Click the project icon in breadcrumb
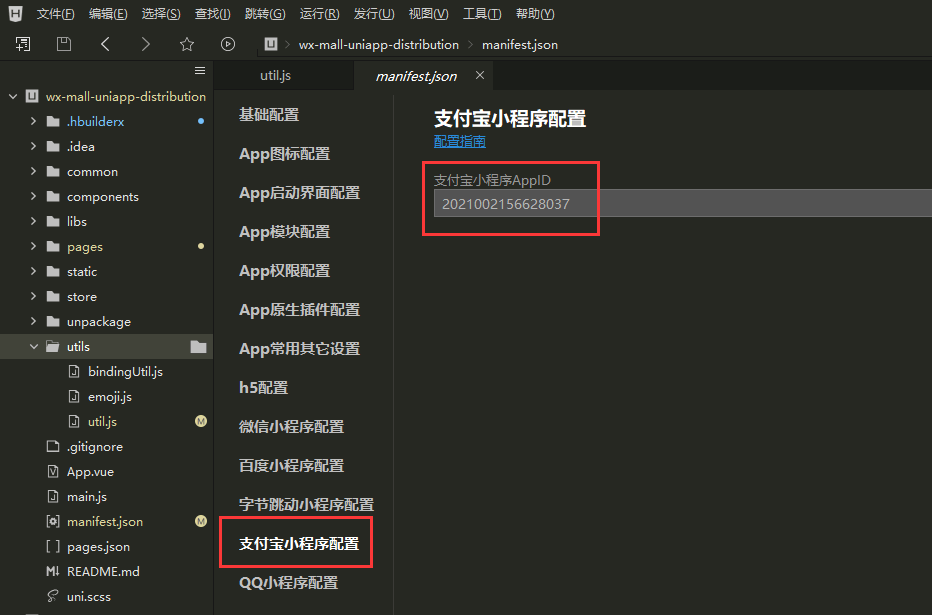This screenshot has height=615, width=932. pyautogui.click(x=271, y=44)
